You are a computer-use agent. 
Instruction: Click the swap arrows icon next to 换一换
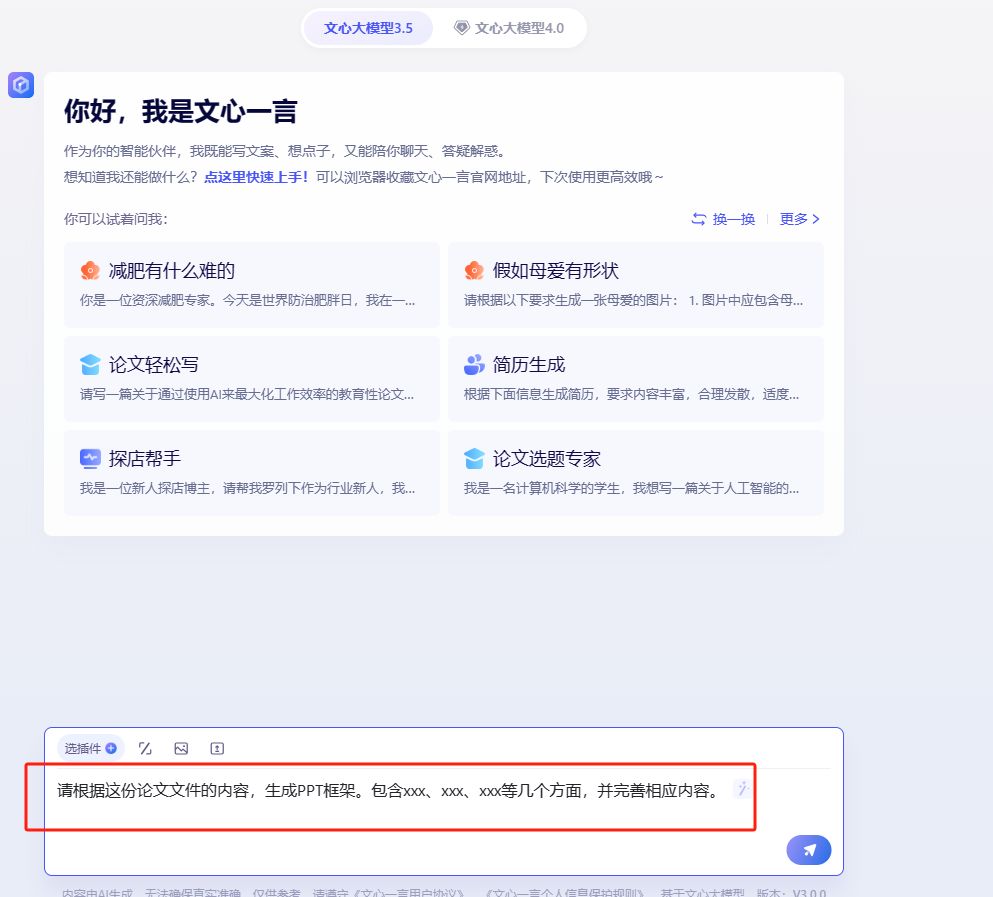pos(699,219)
